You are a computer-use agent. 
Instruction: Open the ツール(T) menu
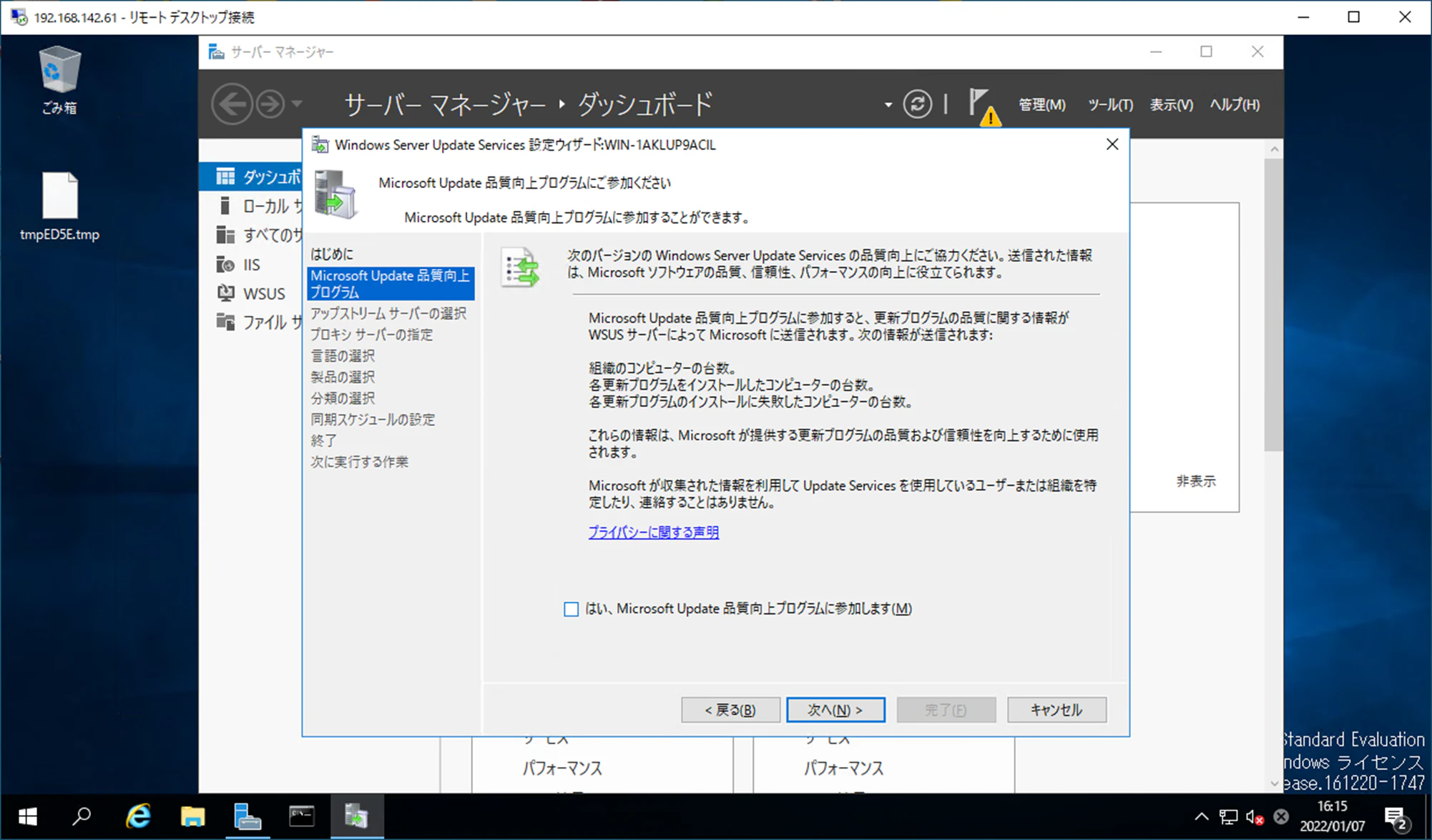[1109, 105]
